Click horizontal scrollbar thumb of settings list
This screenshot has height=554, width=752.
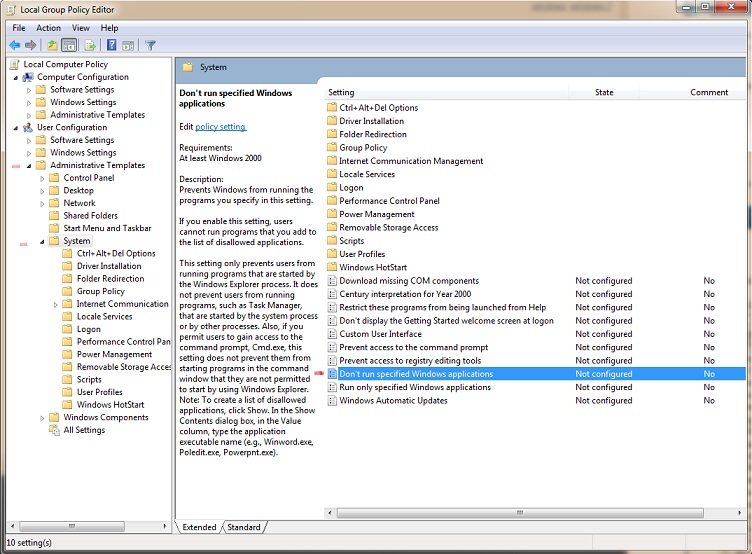click(520, 513)
